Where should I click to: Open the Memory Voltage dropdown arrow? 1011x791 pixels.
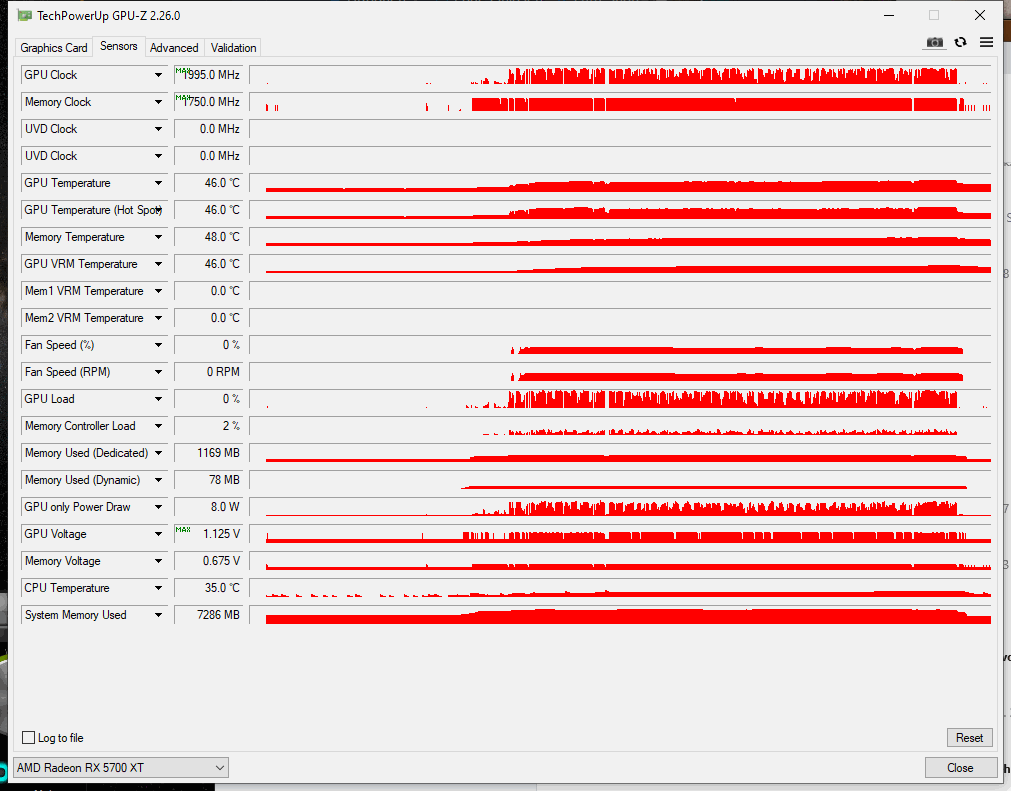(x=159, y=562)
